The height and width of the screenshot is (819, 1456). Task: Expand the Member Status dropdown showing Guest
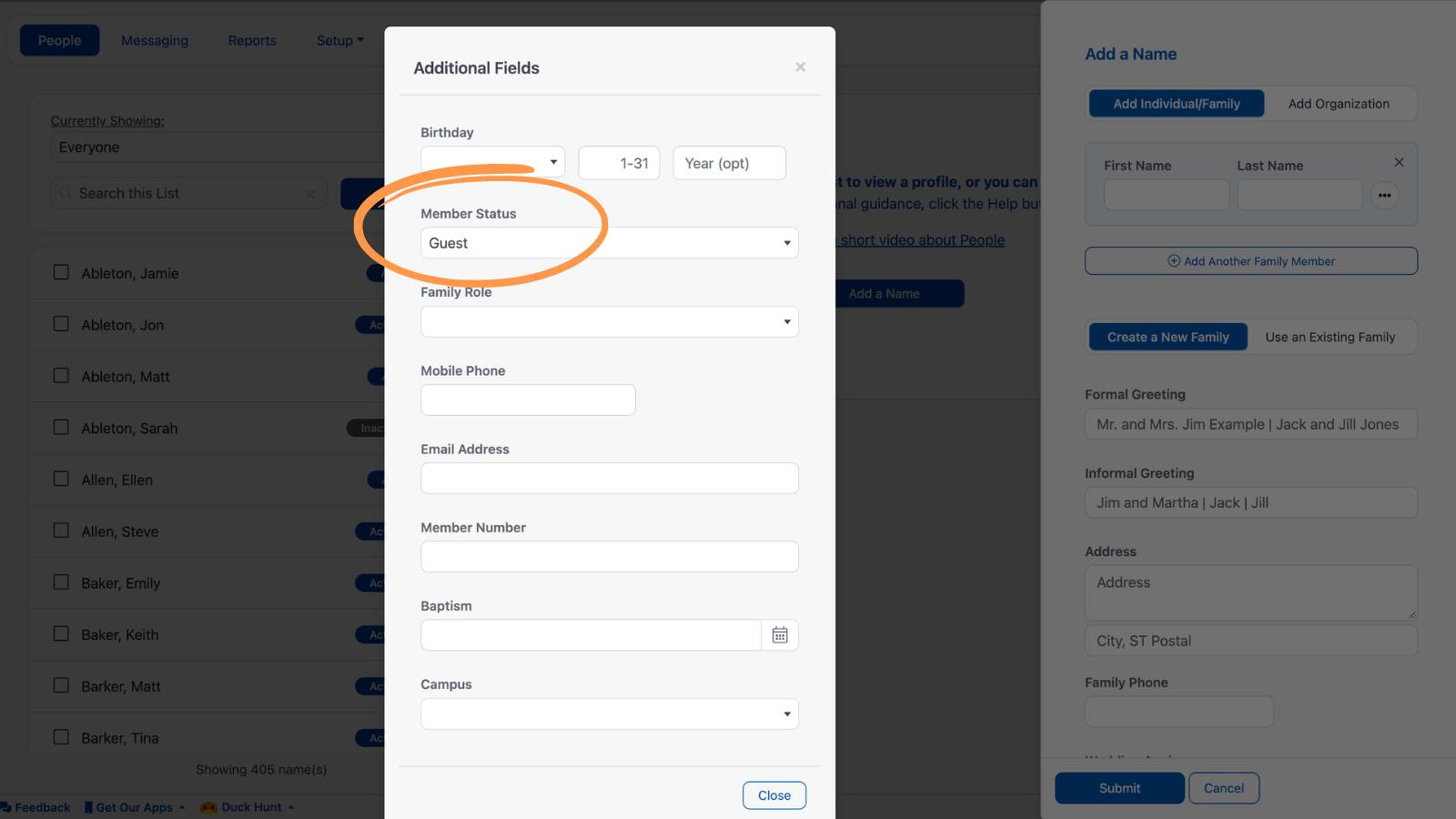point(610,243)
